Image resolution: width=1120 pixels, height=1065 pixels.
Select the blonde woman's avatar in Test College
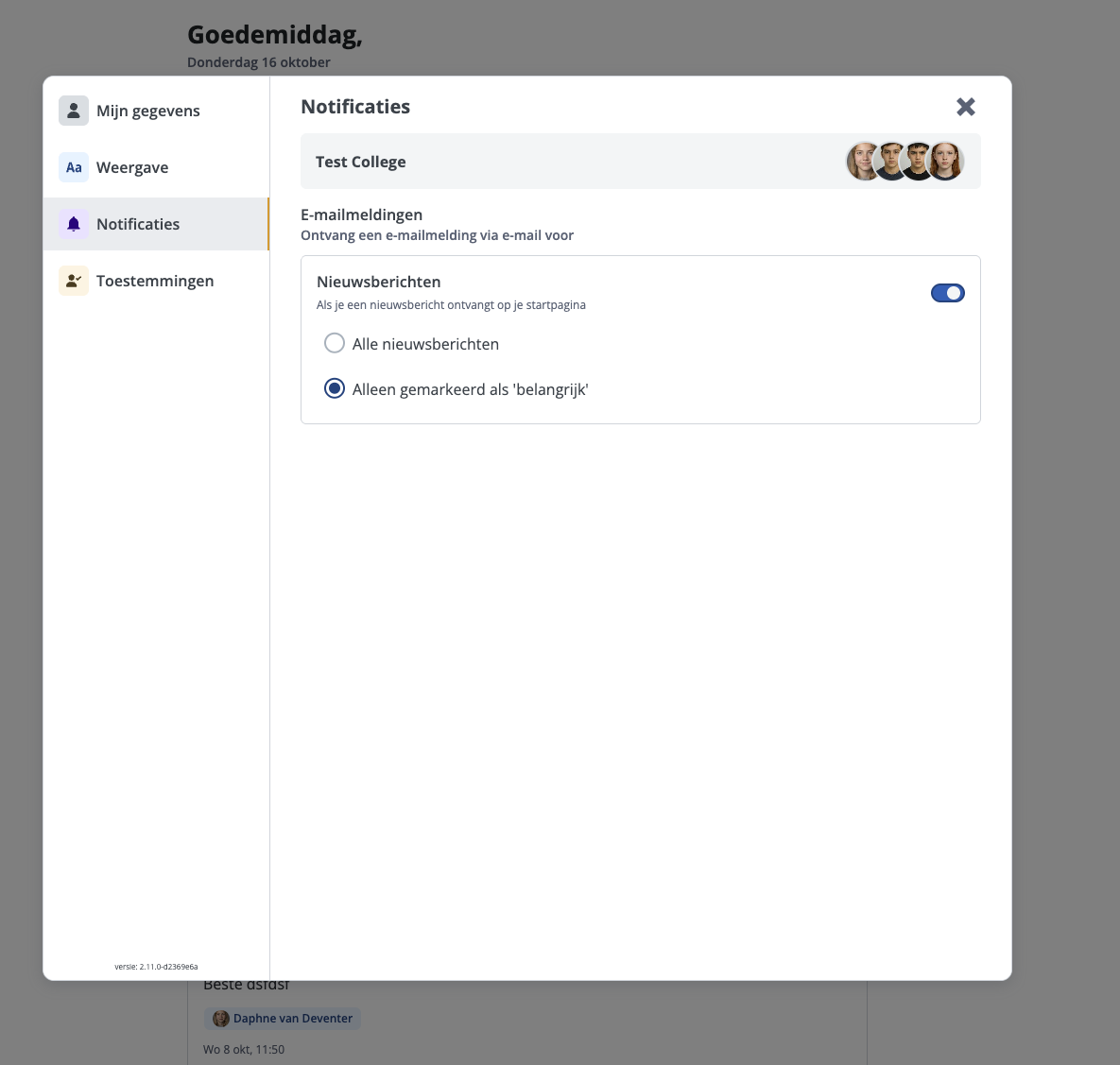(862, 162)
